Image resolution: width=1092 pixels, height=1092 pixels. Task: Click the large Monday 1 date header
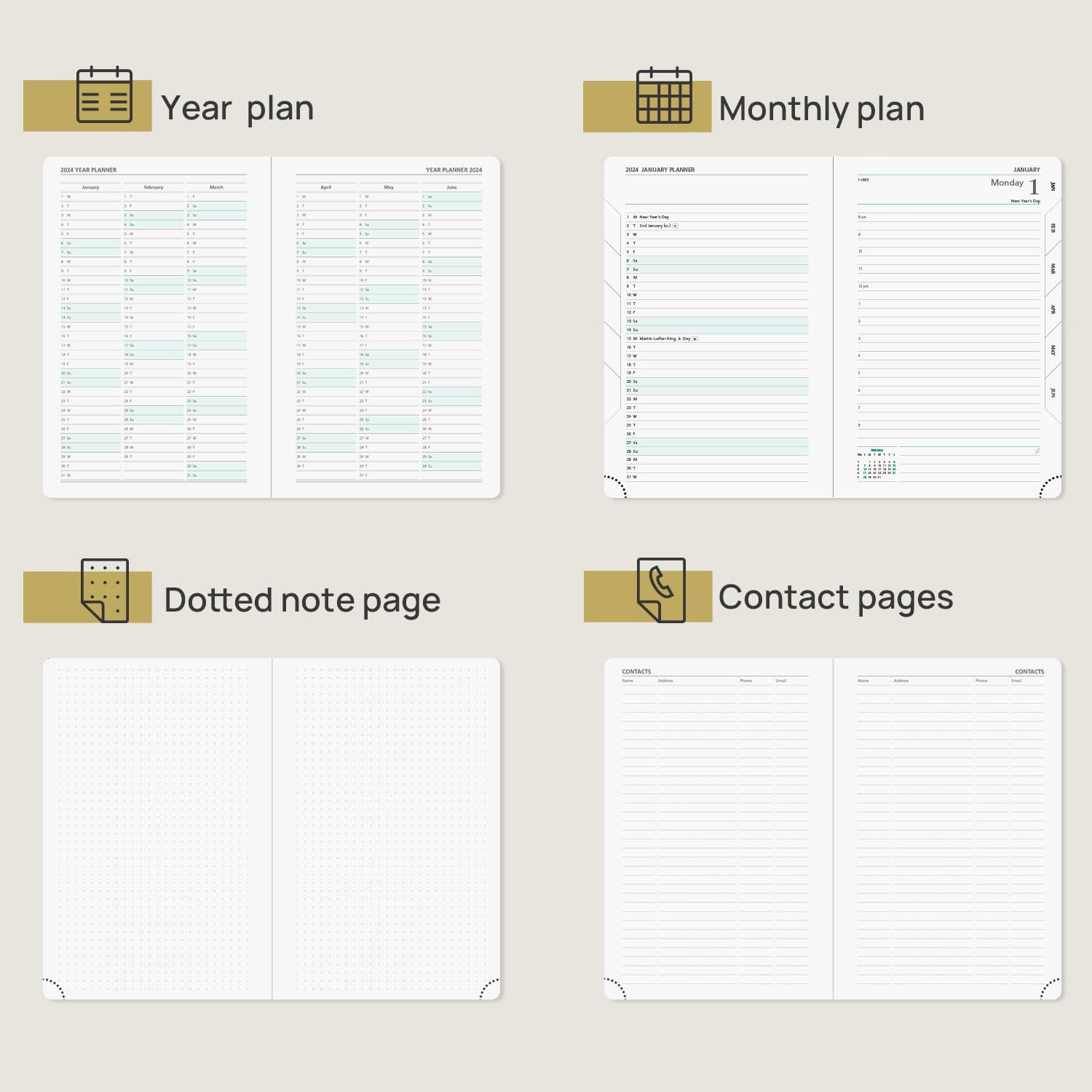click(x=1015, y=185)
